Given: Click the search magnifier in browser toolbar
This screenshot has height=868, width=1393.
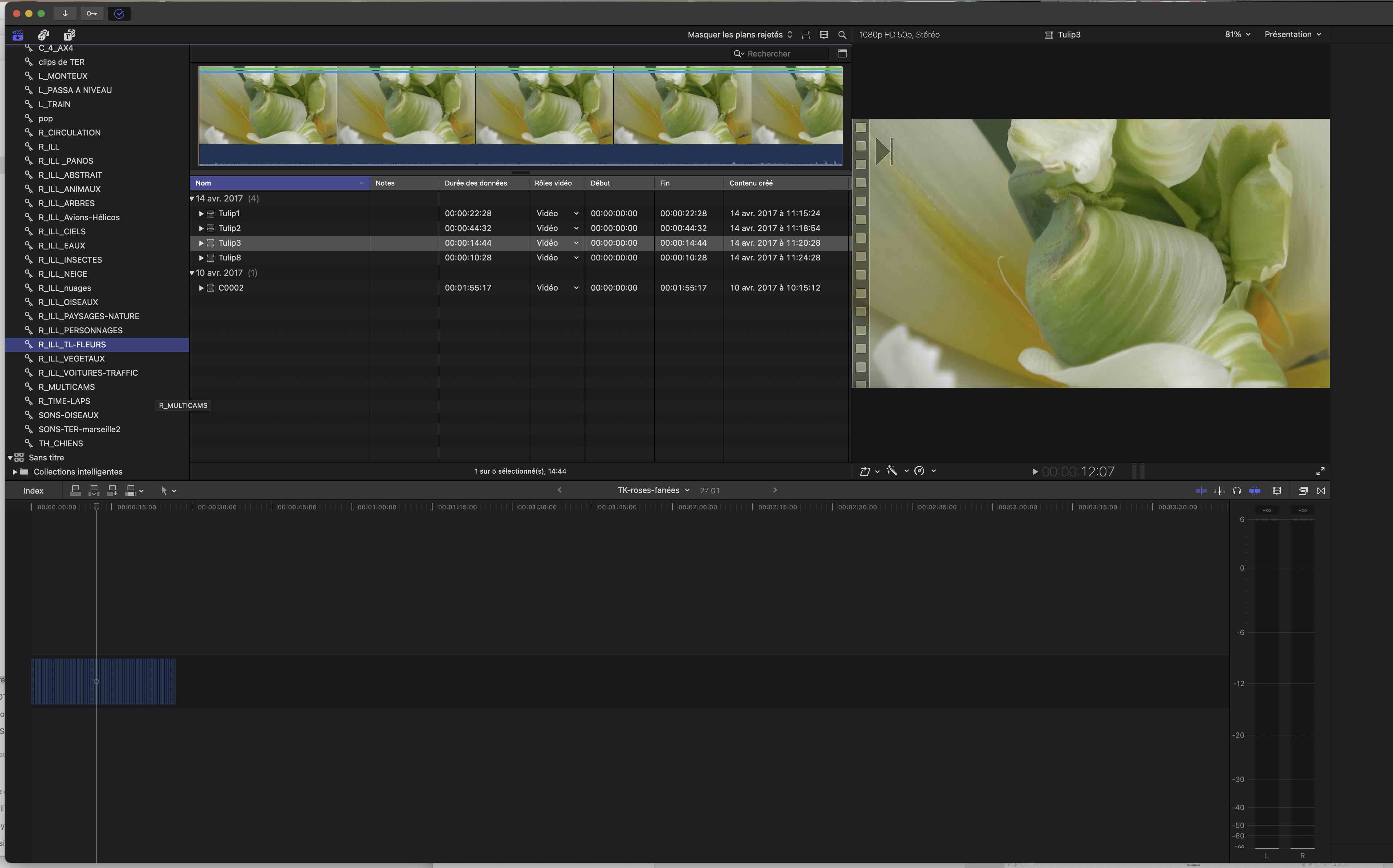Looking at the screenshot, I should [842, 35].
